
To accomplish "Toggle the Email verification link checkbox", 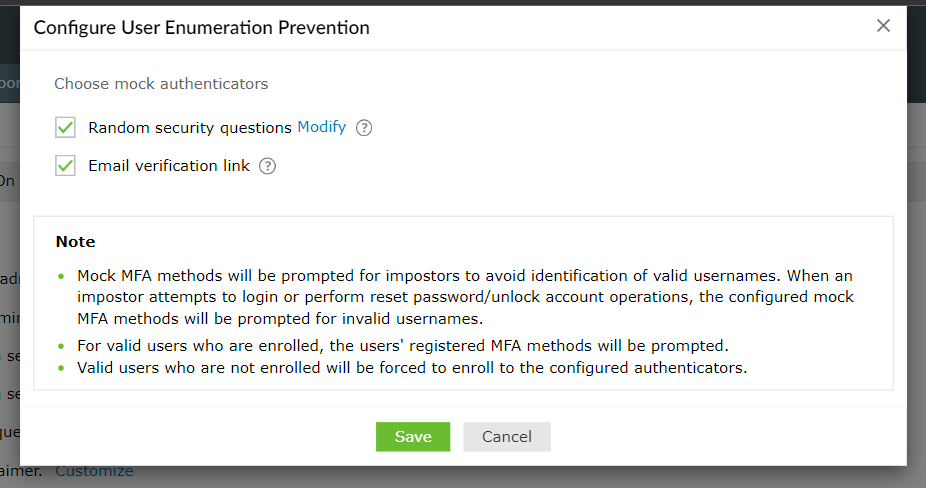I will [66, 166].
